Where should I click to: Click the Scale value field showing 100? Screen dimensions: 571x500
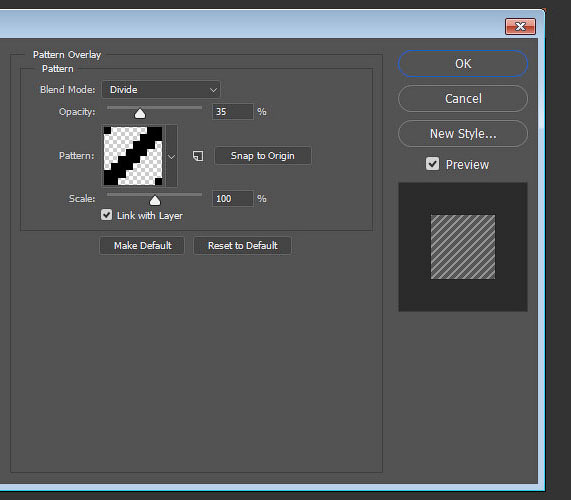click(233, 198)
